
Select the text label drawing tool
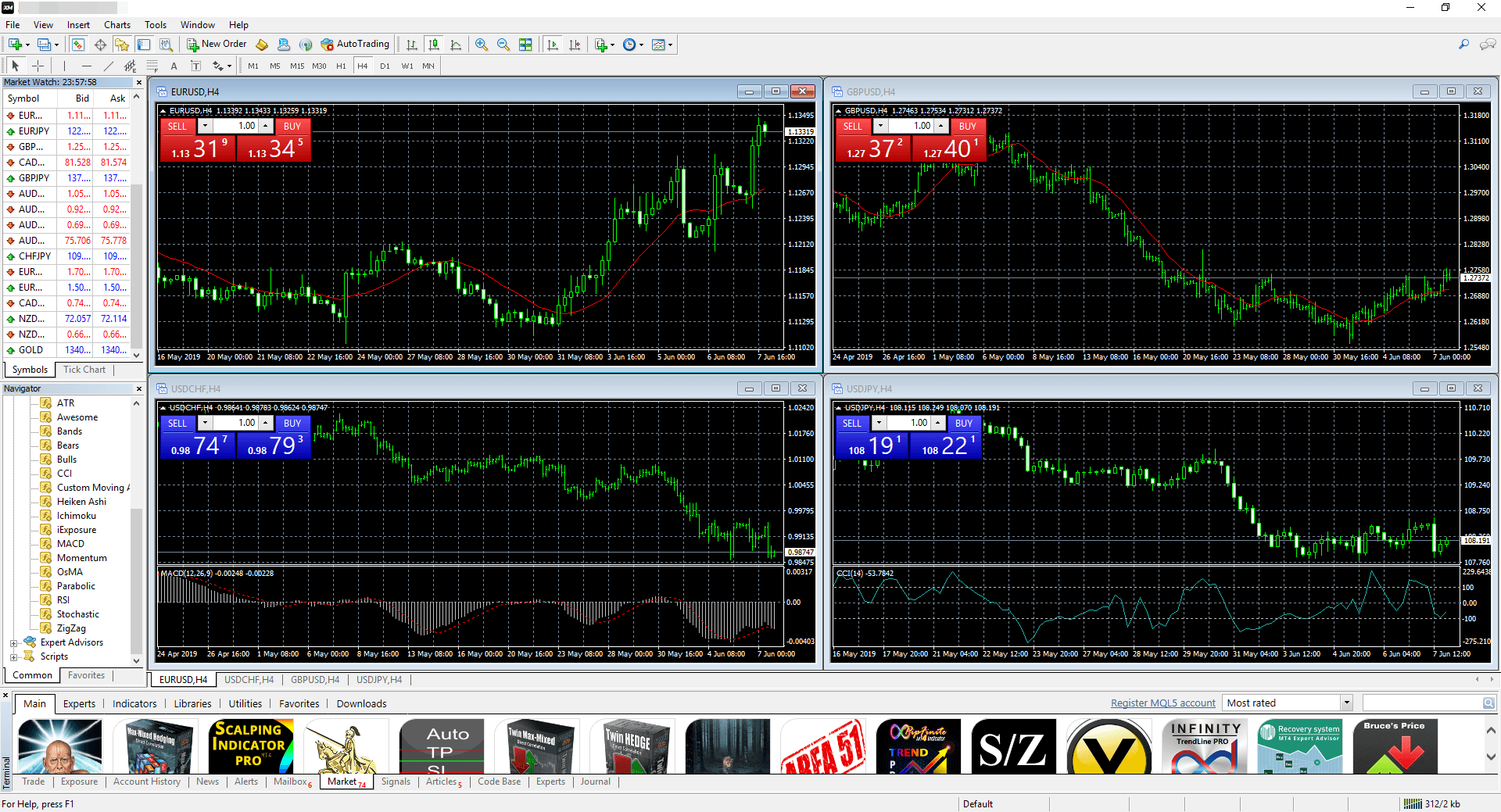tap(195, 66)
